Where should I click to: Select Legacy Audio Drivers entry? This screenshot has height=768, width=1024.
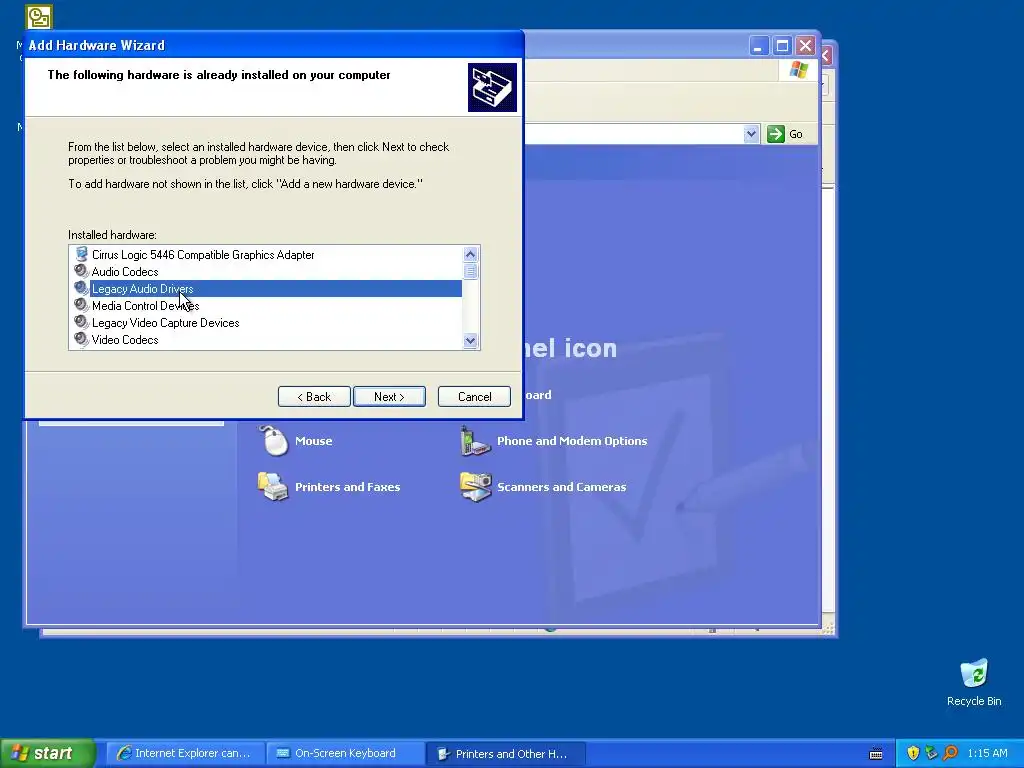point(276,289)
